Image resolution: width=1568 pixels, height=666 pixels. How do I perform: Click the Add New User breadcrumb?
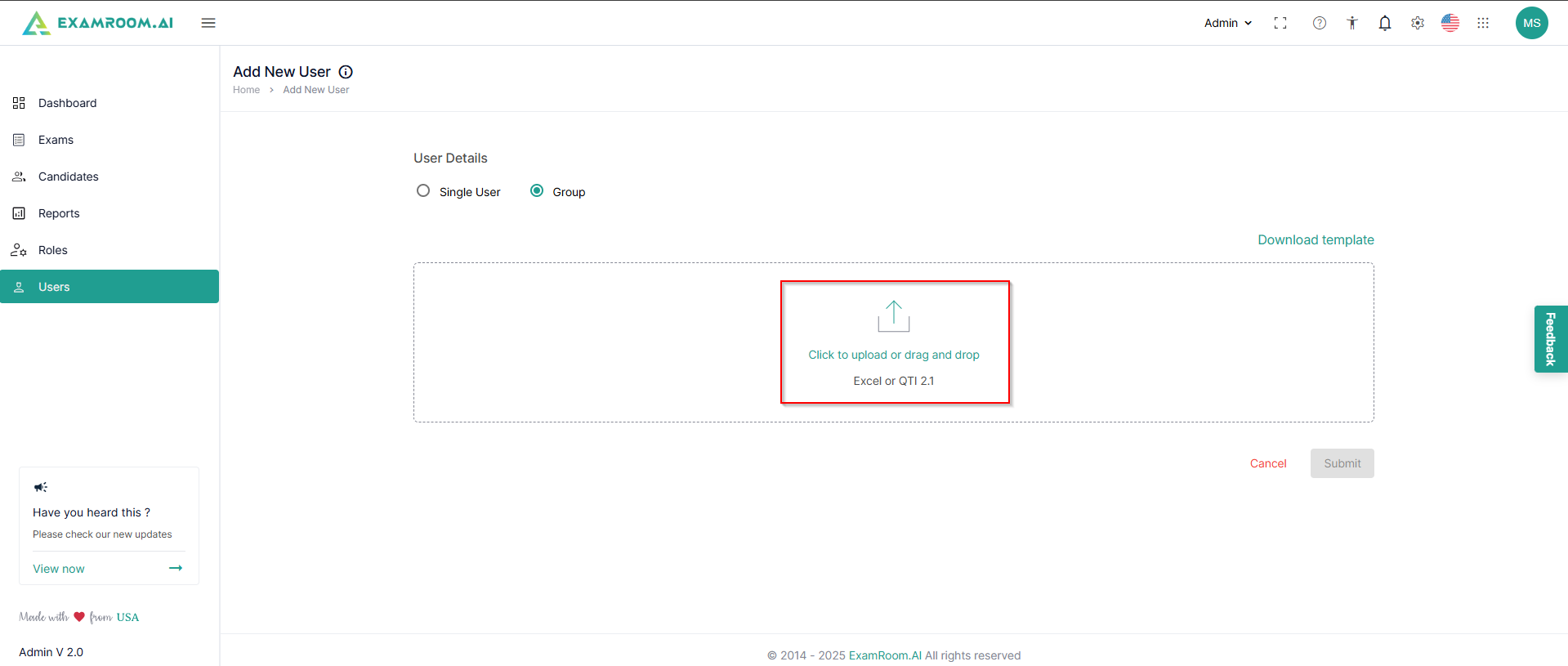(316, 90)
